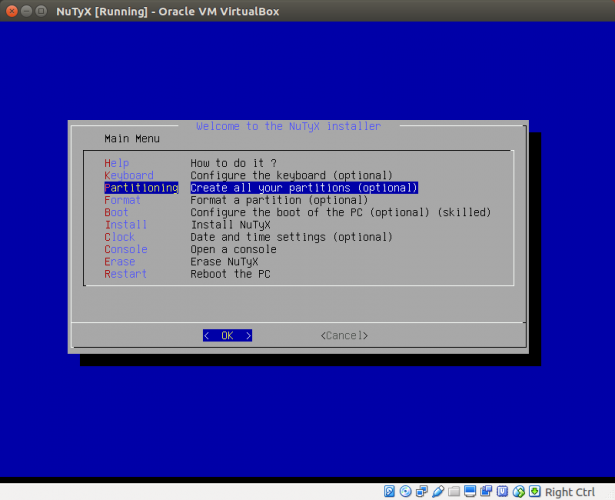Choose Install from the main menu
The height and width of the screenshot is (500, 615).
click(x=126, y=225)
